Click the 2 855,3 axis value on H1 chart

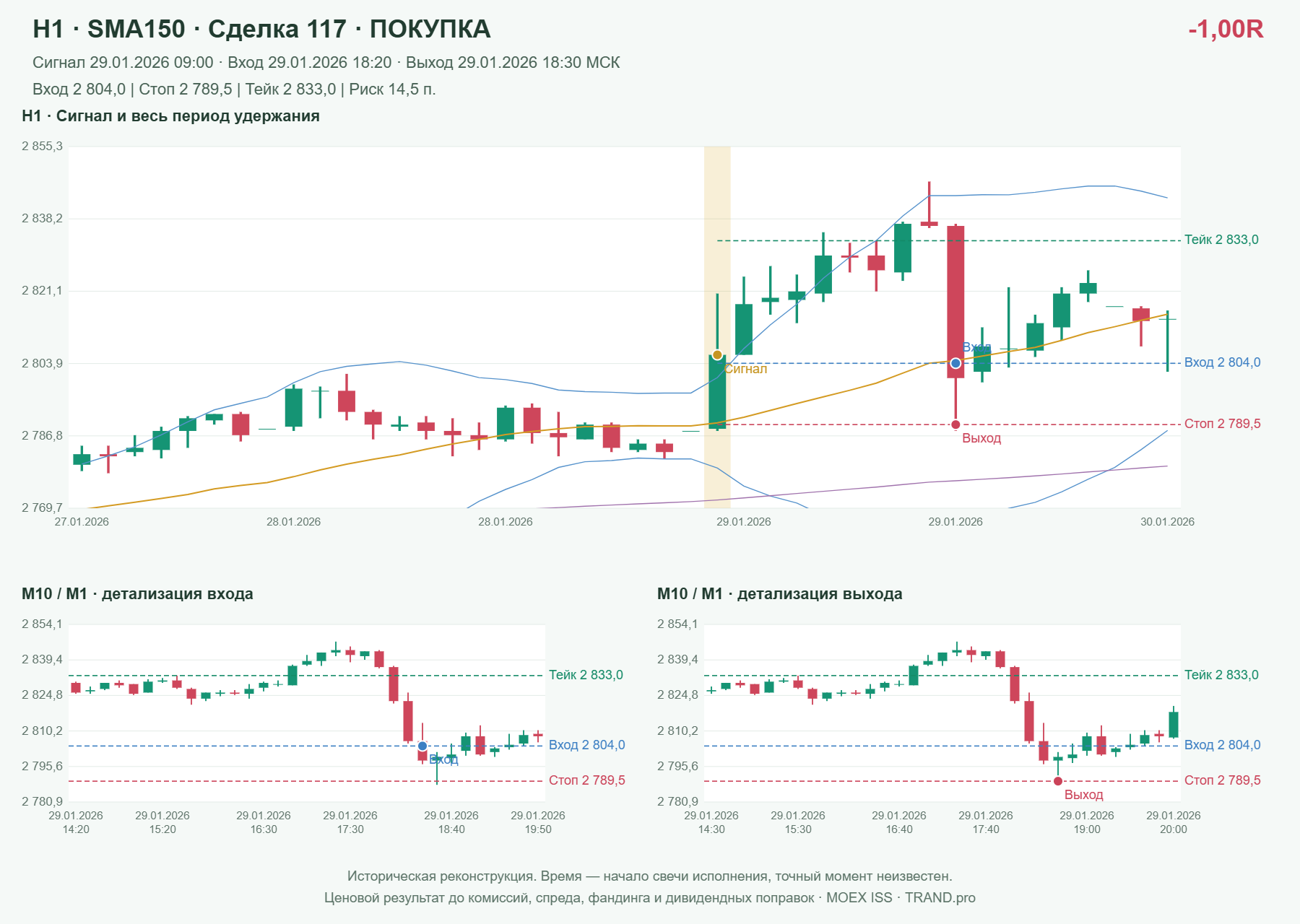pos(42,147)
